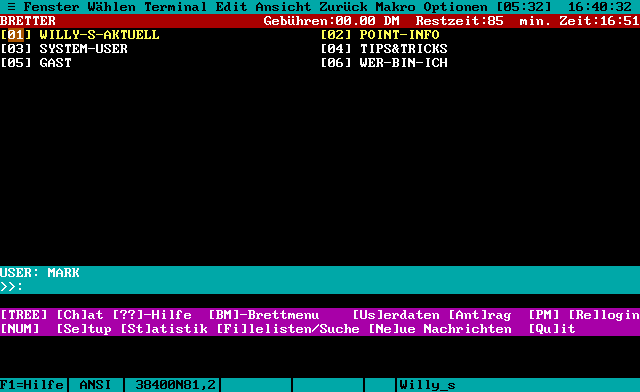The image size is (640, 392).
Task: Select board 04 TIPS&TRICKS
Action: [384, 49]
